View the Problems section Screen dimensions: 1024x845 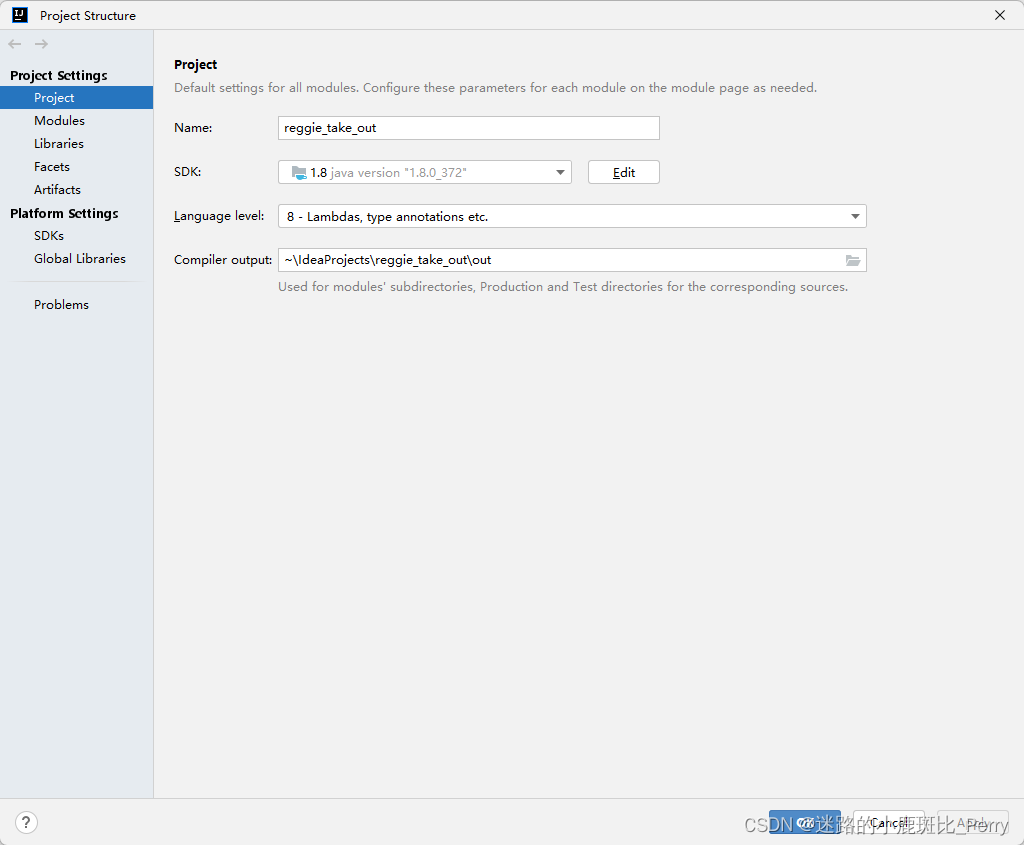point(61,304)
